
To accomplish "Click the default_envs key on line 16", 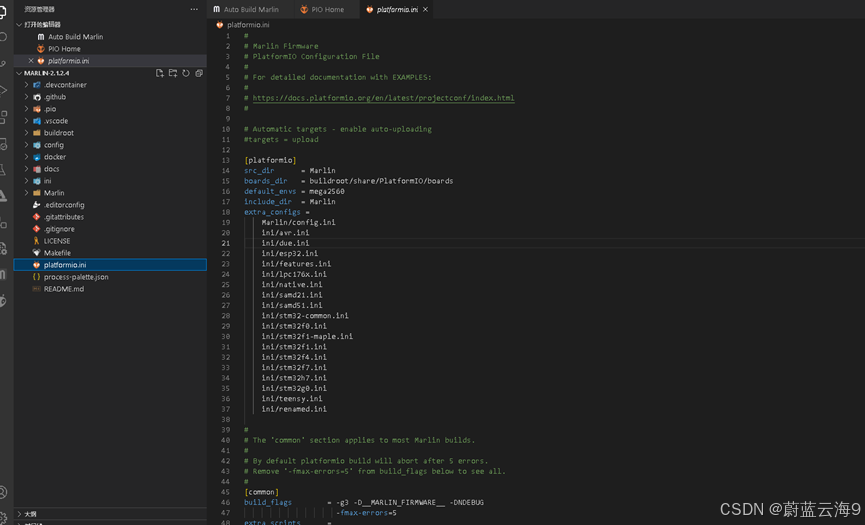I will pyautogui.click(x=270, y=191).
